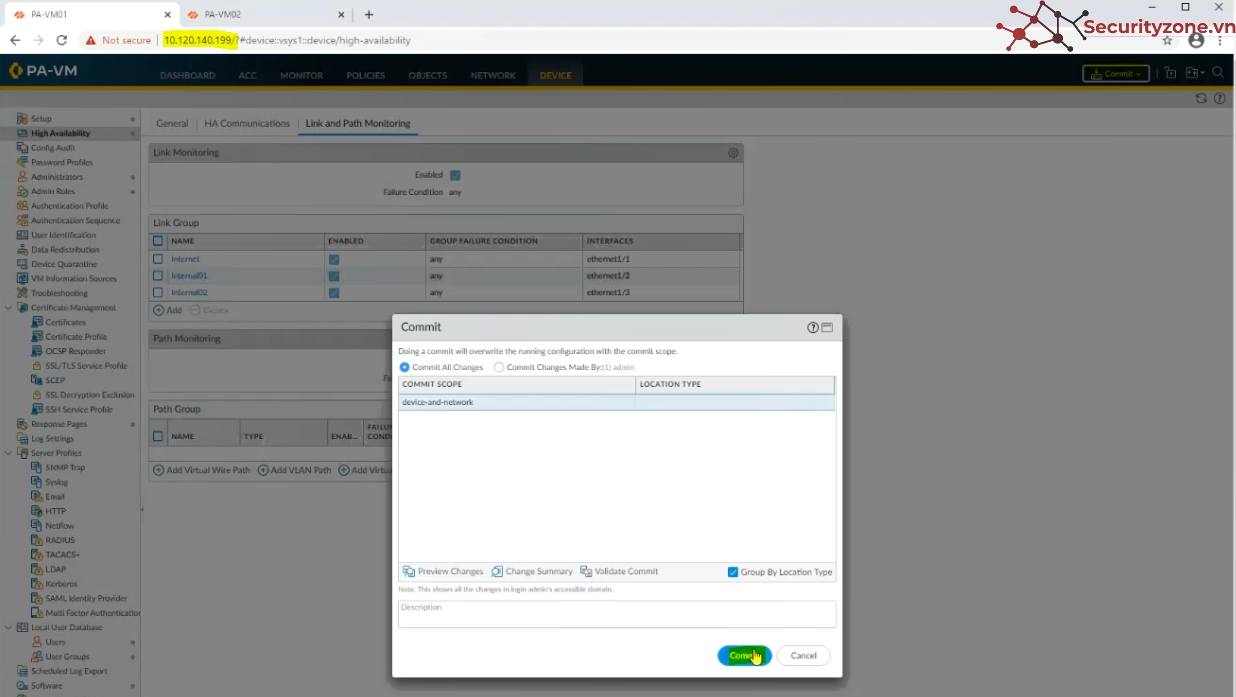Click the Kerberos server profile icon
This screenshot has height=697, width=1236.
click(37, 584)
